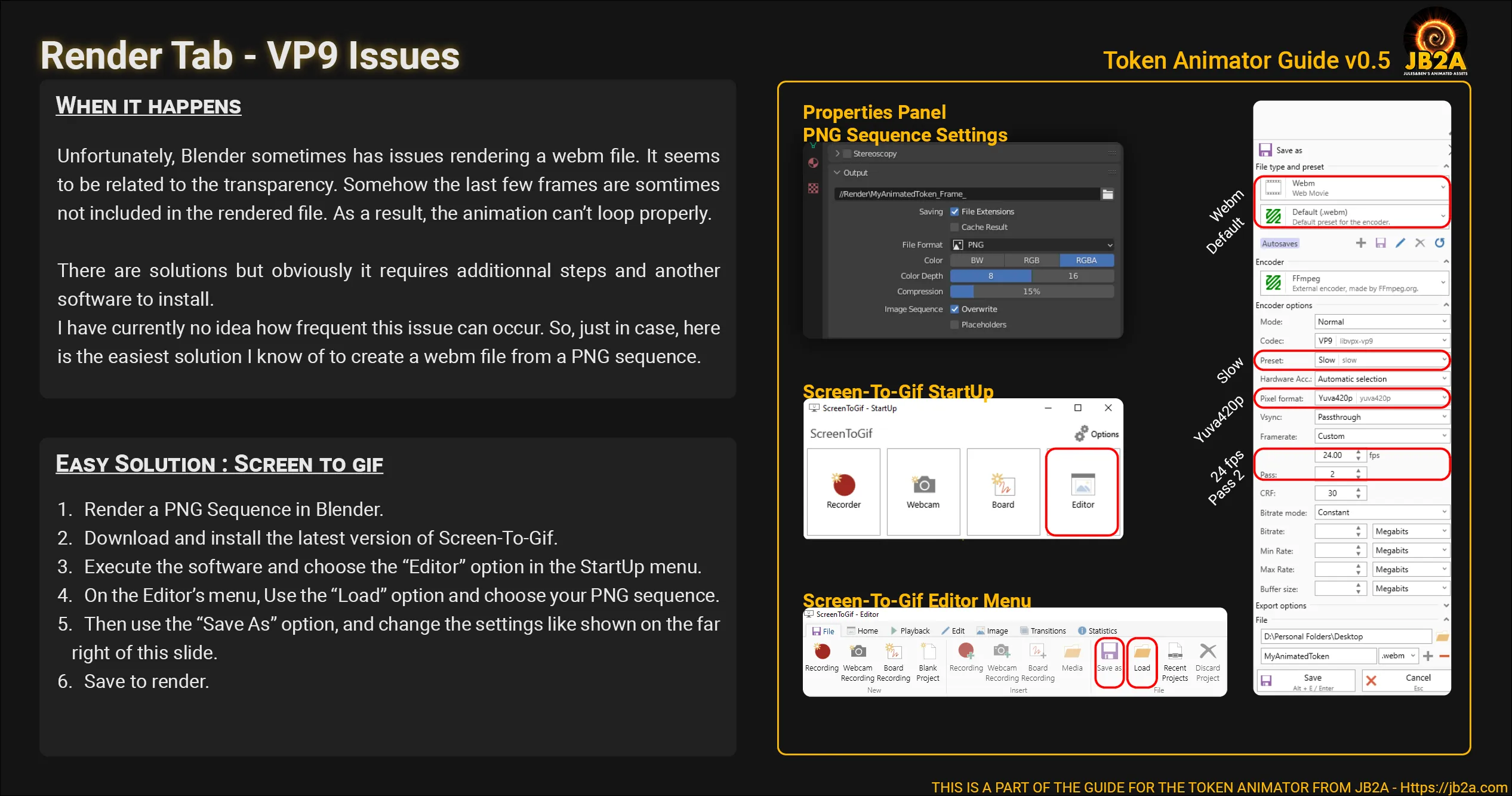Adjust the Compression 15% slider
The height and width of the screenshot is (796, 1512).
(1032, 291)
